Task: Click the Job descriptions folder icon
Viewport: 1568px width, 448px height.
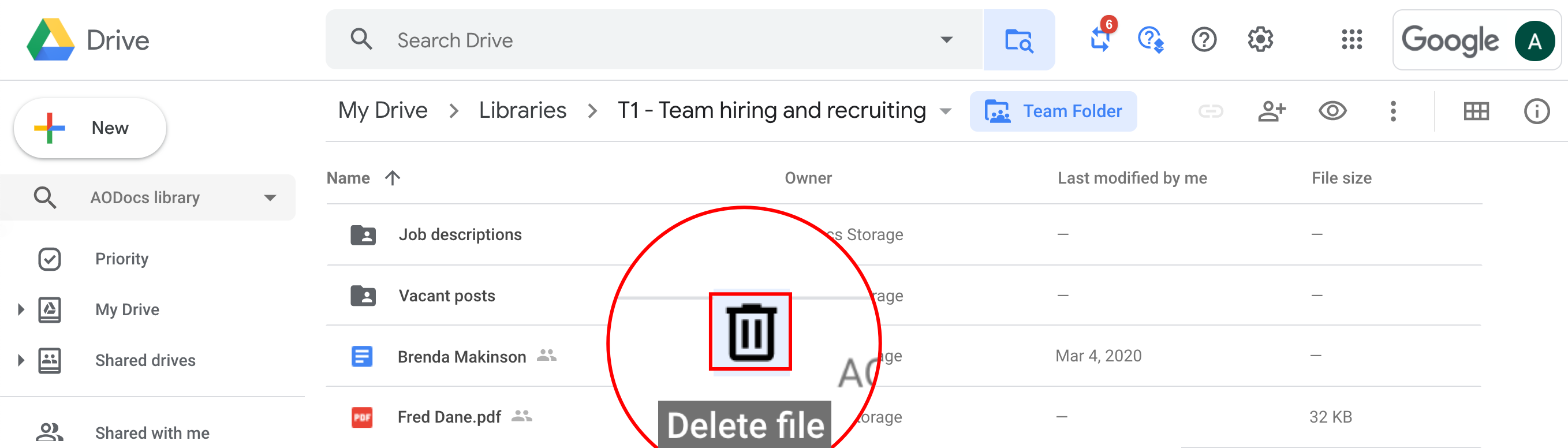Action: (x=363, y=235)
